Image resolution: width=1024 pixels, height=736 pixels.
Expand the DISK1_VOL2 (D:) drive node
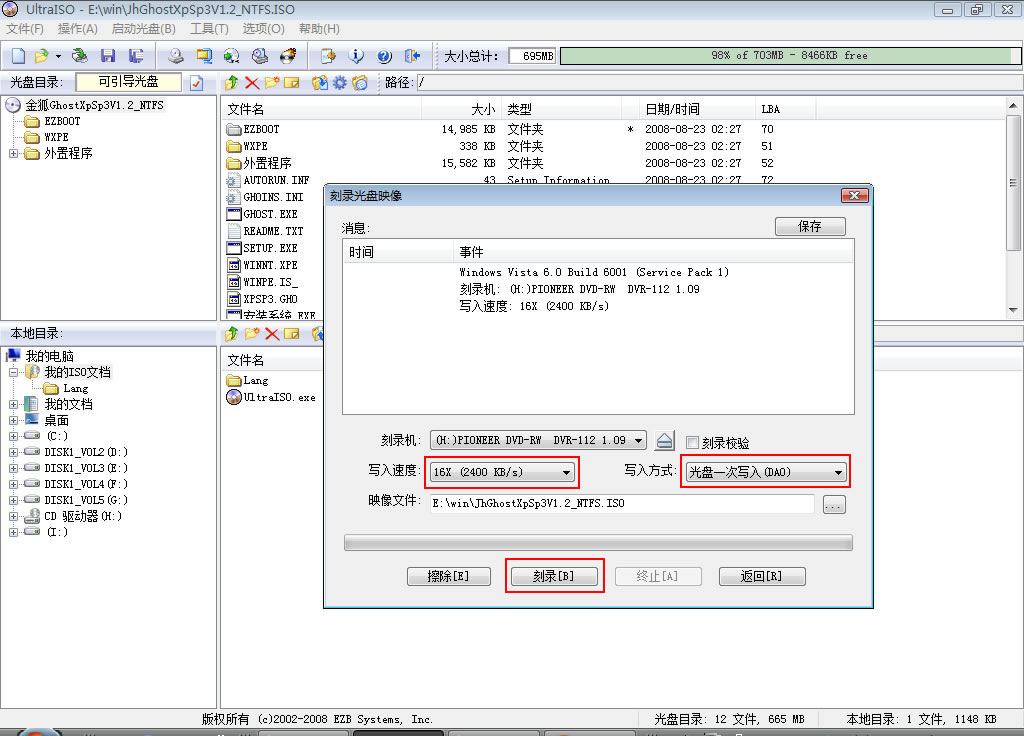[13, 452]
